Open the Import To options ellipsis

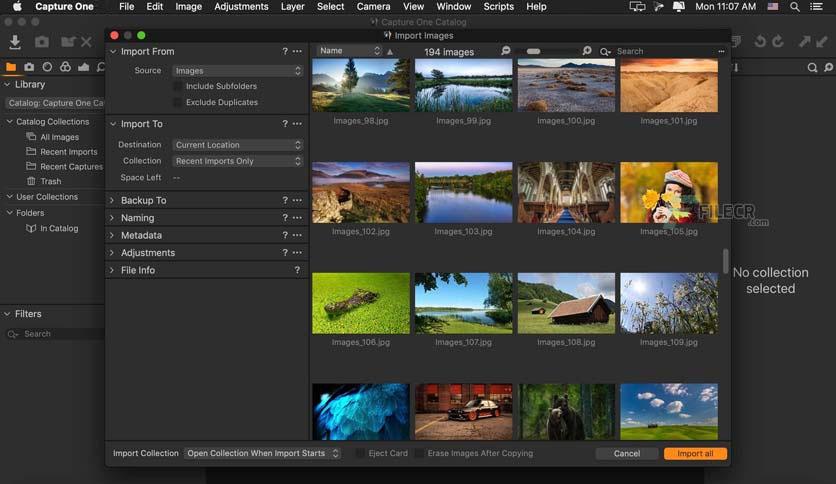click(297, 124)
